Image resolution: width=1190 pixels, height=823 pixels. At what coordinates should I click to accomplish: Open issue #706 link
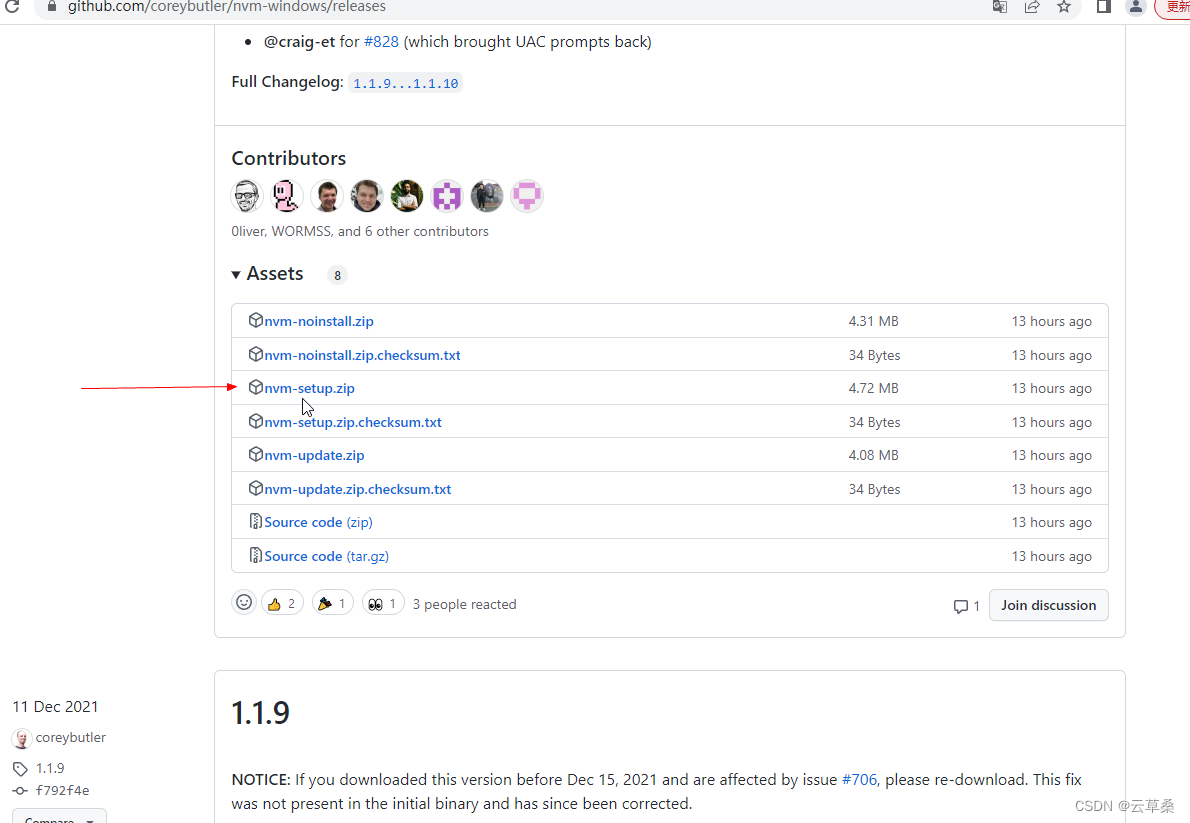(x=859, y=780)
